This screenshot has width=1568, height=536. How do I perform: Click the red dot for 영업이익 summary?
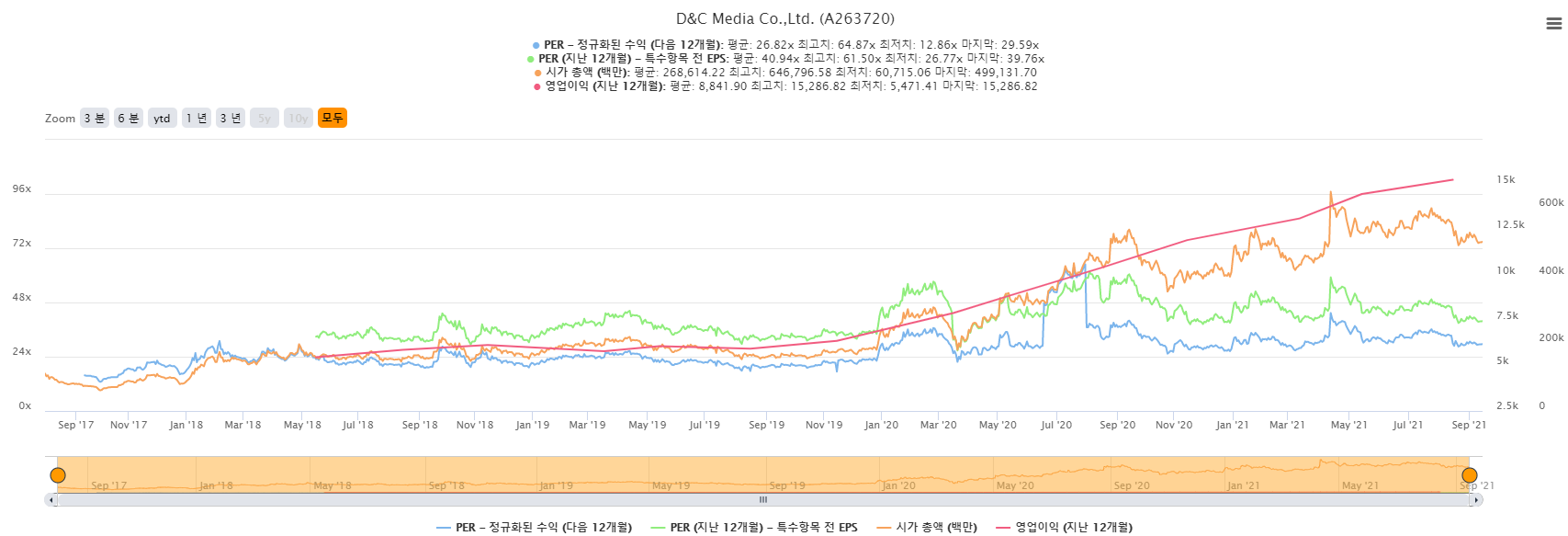pyautogui.click(x=537, y=86)
